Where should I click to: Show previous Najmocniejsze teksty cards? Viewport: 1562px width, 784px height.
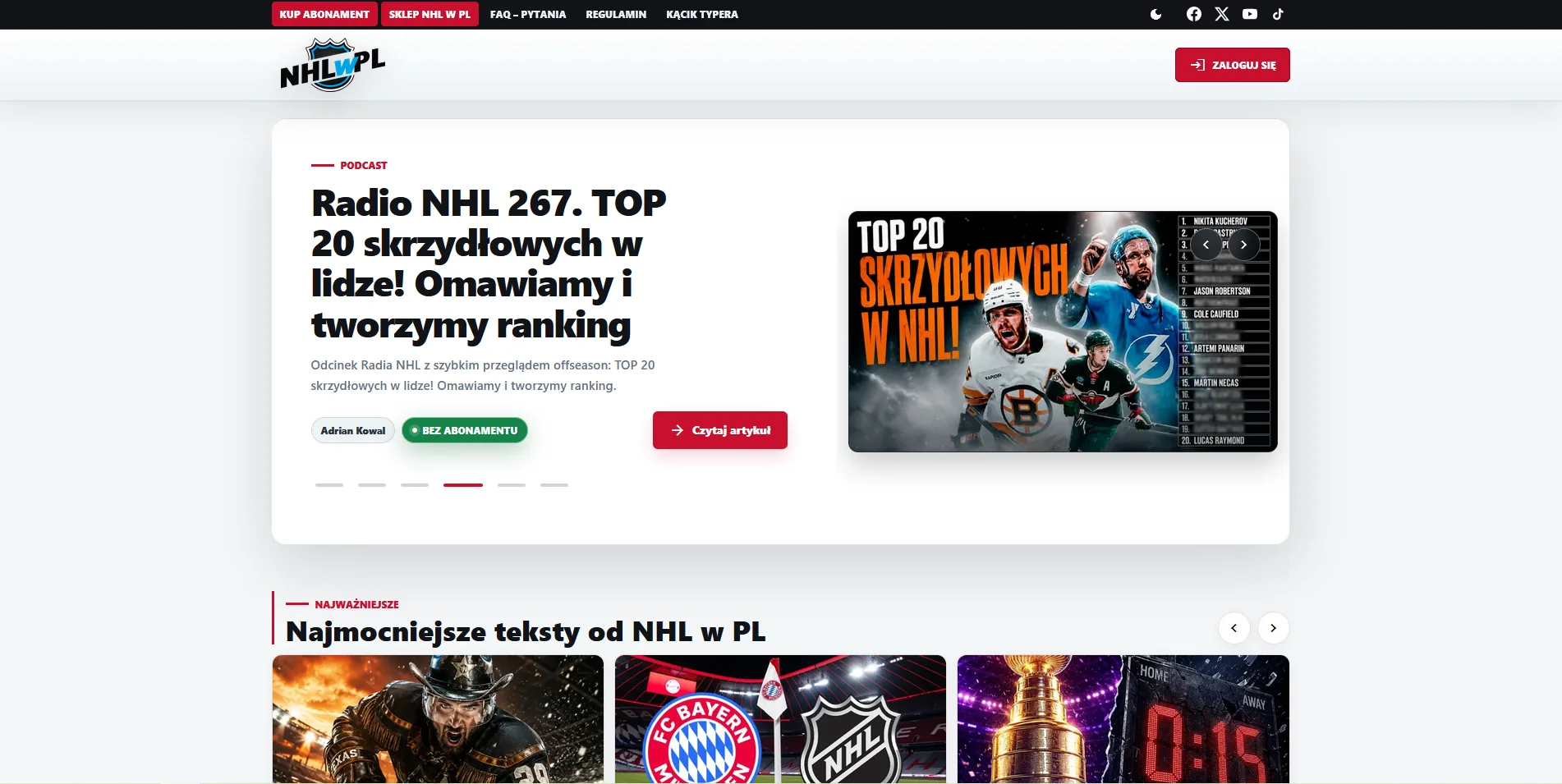click(x=1234, y=628)
